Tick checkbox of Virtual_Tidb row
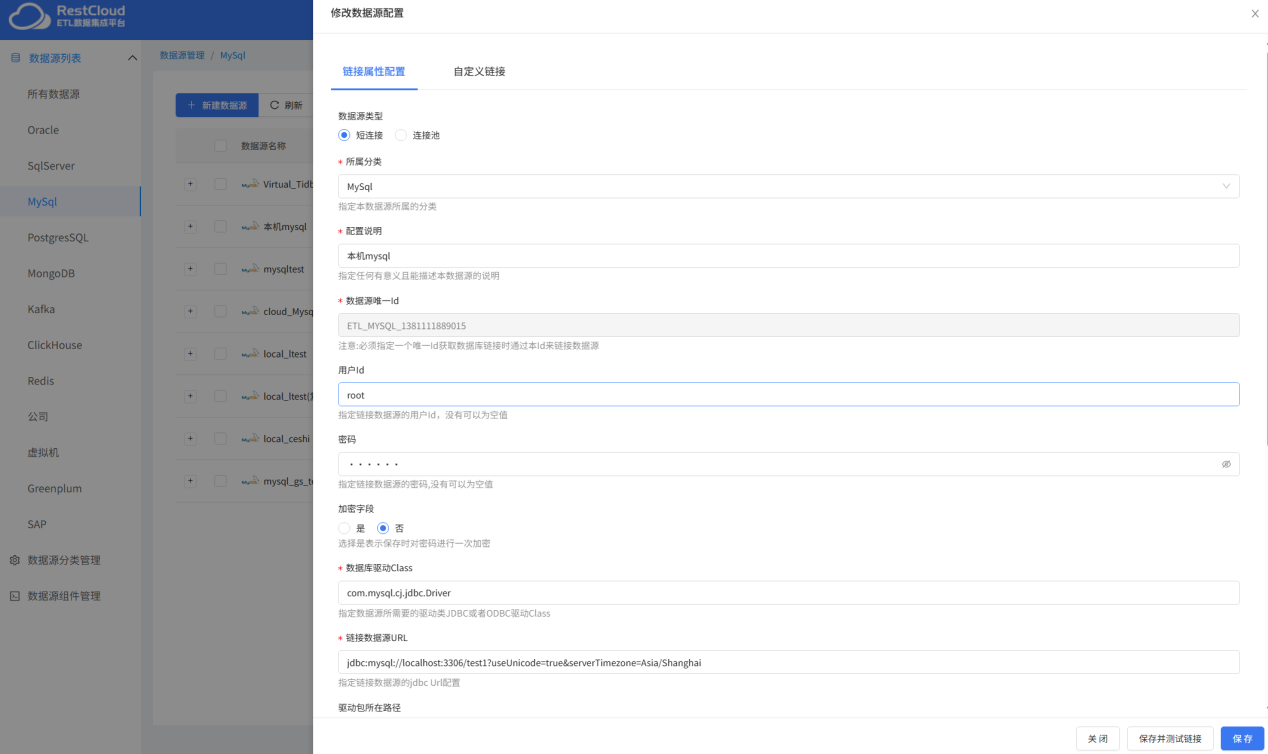This screenshot has width=1268, height=754. (220, 184)
